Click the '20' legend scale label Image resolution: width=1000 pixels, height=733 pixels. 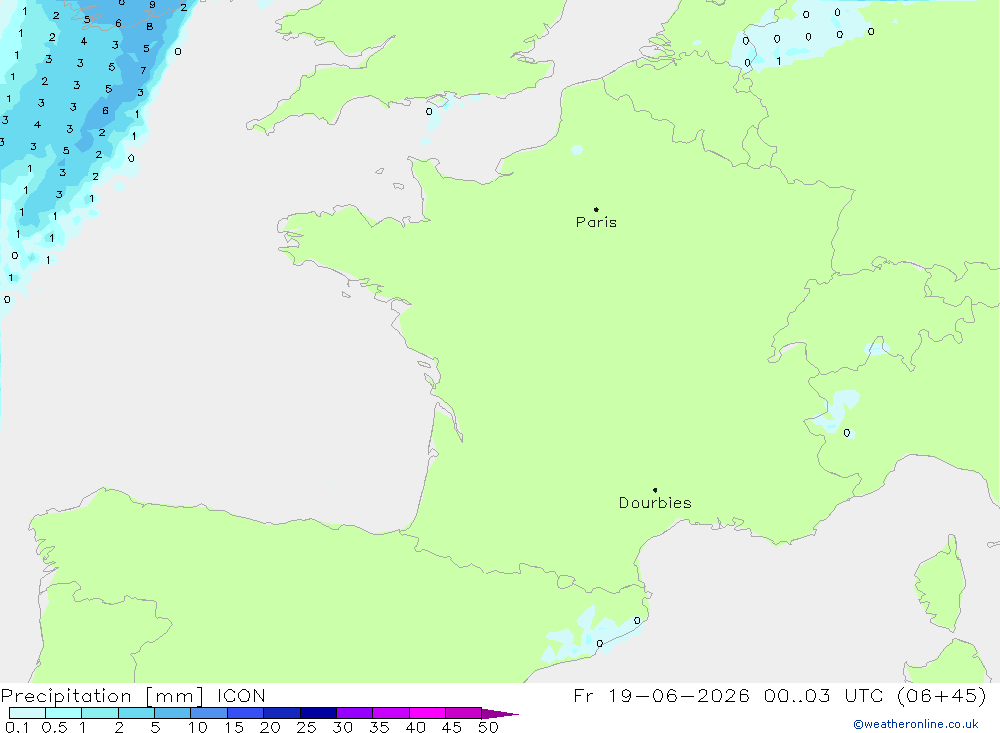pos(270,727)
